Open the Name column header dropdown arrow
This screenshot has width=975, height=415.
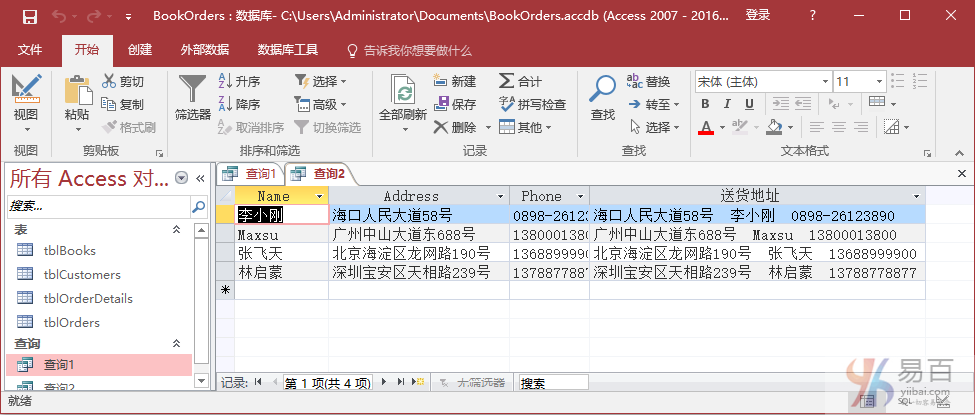pos(320,197)
